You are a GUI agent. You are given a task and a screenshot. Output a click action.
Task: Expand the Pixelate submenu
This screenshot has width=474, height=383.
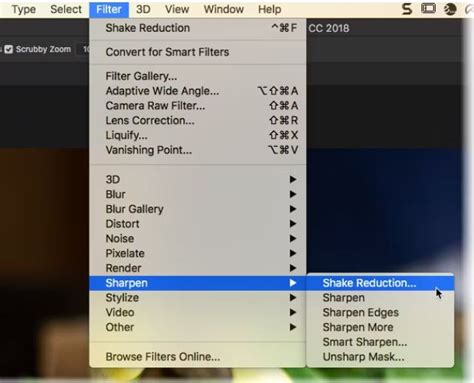click(198, 253)
